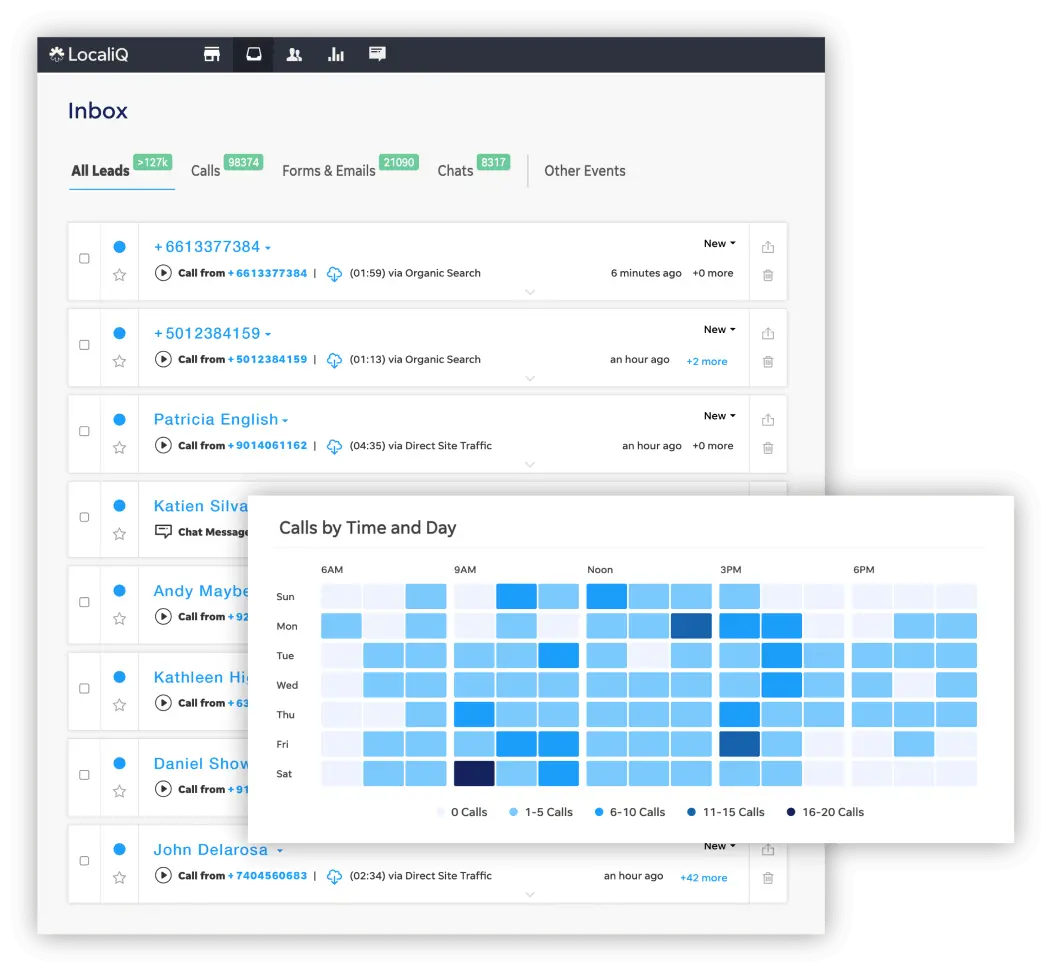This screenshot has width=1053, height=974.
Task: Play Andy Maybe's call recording
Action: [x=163, y=616]
